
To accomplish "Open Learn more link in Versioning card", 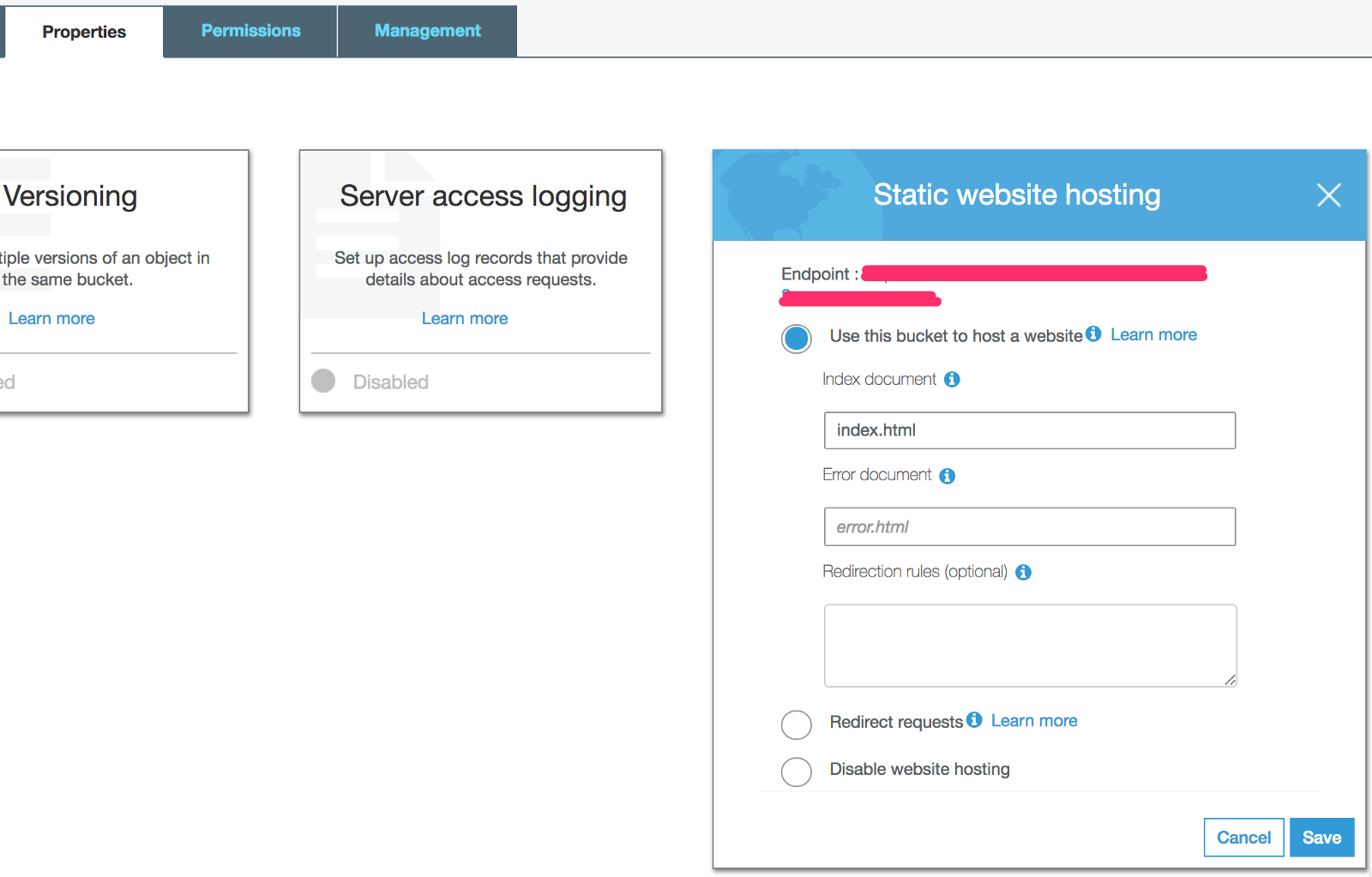I will 51,318.
